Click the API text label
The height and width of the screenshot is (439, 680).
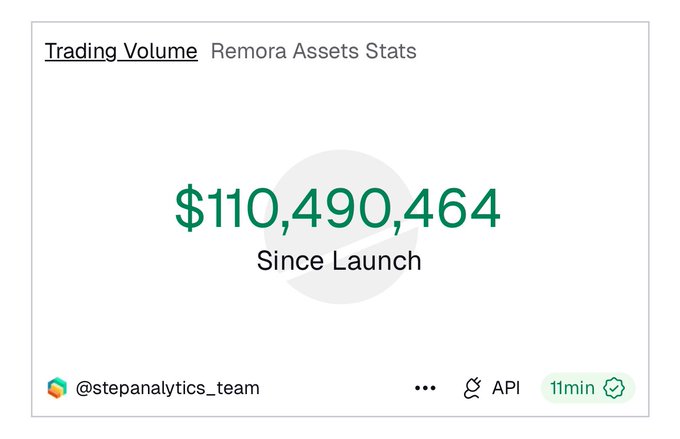click(506, 388)
